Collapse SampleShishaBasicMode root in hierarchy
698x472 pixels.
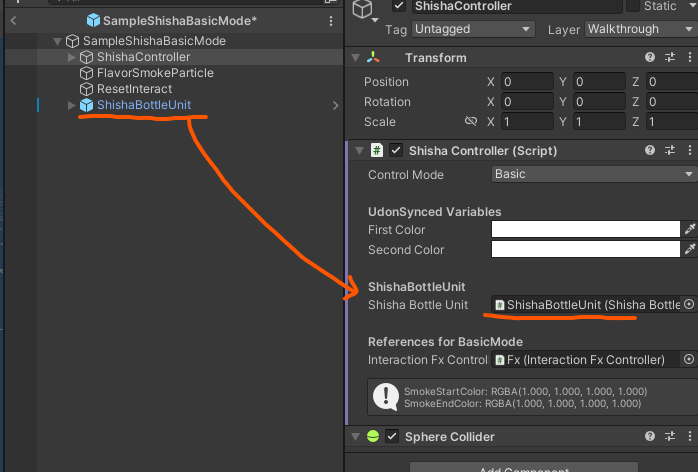click(x=57, y=41)
